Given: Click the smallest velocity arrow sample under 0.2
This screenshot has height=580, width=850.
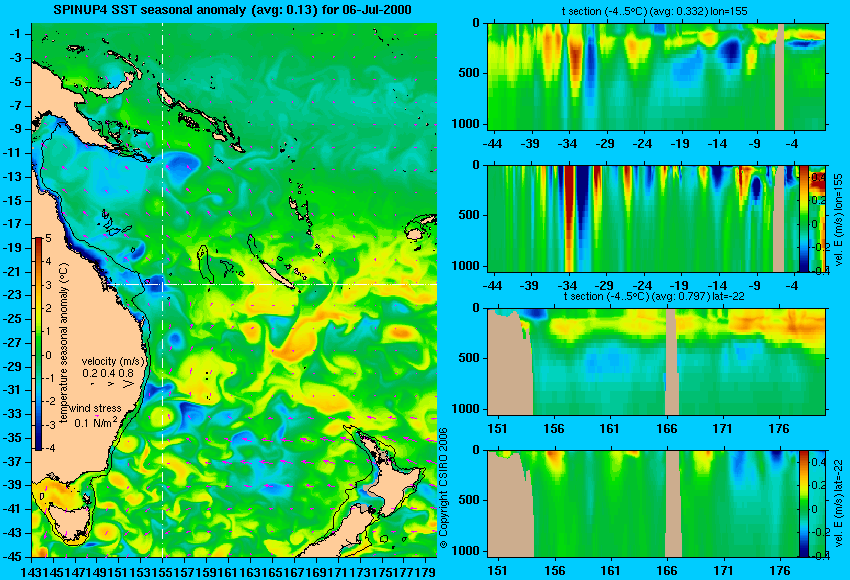Looking at the screenshot, I should (x=93, y=384).
